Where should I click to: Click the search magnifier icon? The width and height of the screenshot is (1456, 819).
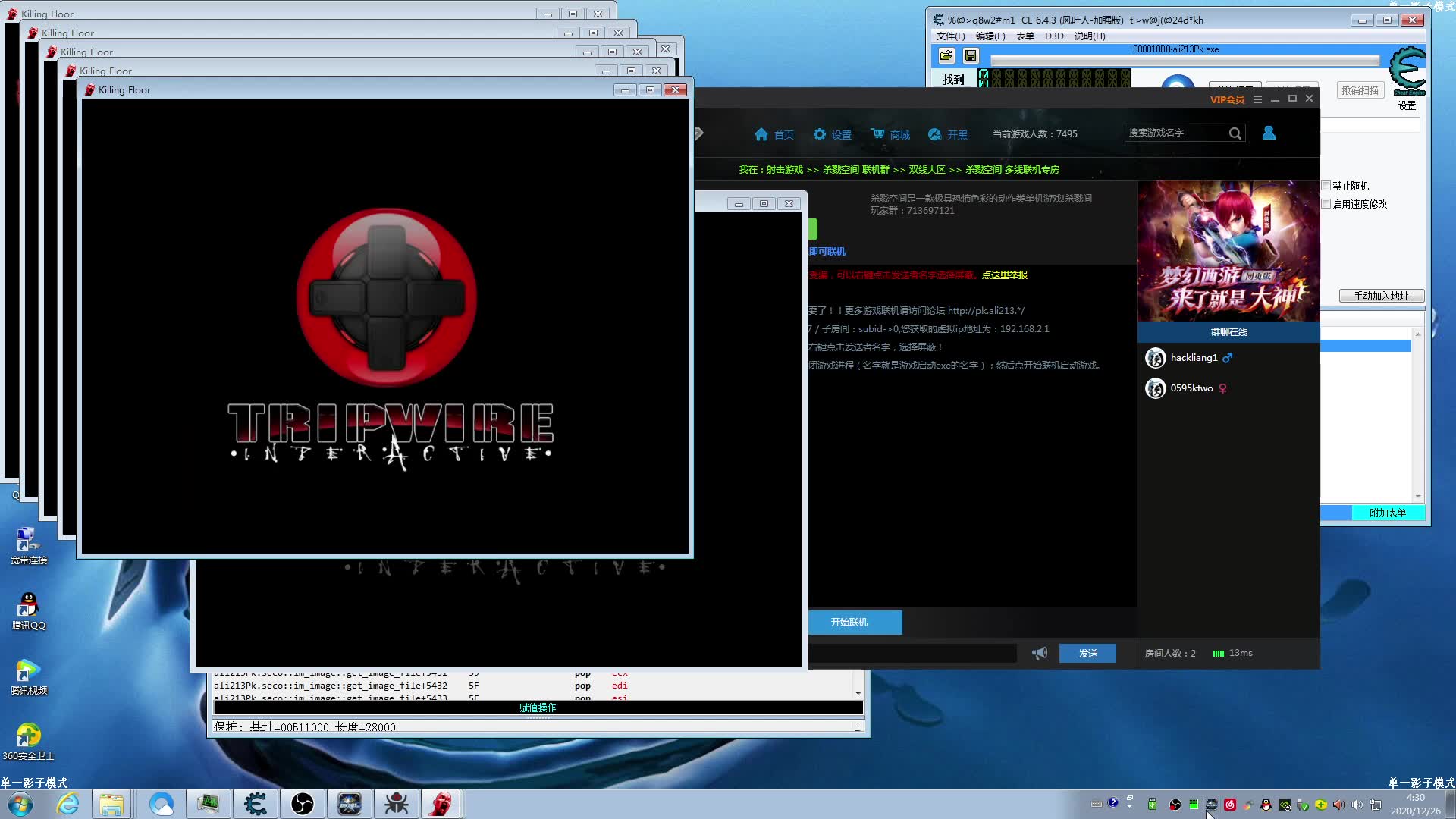click(1235, 133)
